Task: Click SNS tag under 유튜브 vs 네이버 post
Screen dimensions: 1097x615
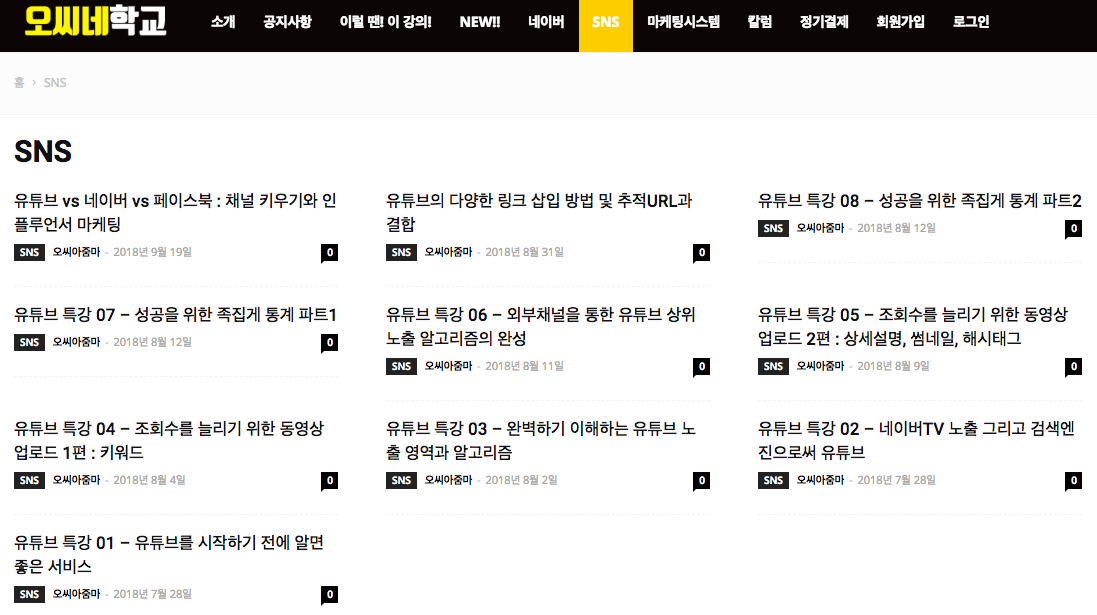Action: (x=29, y=253)
